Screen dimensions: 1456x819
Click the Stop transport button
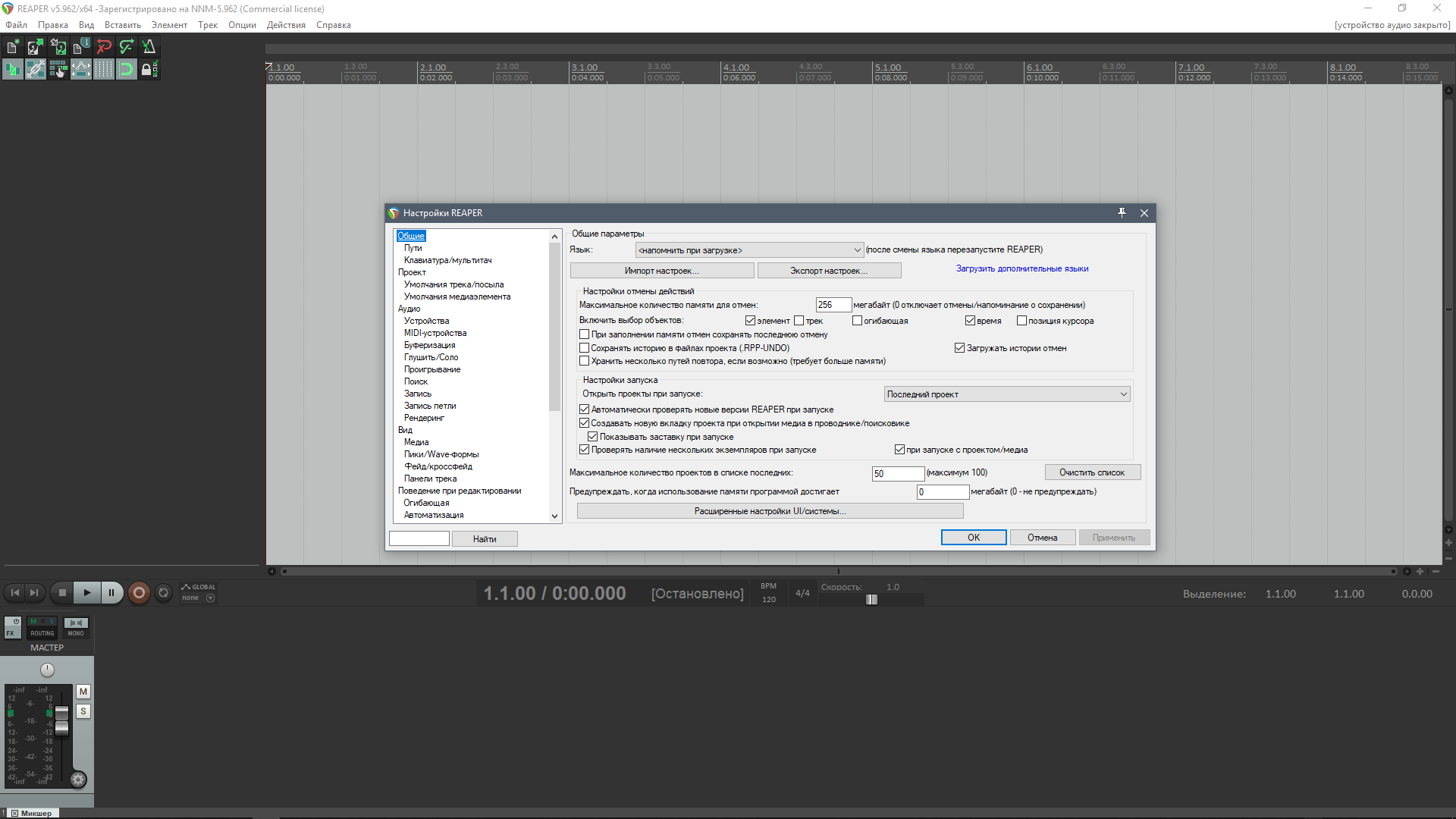coord(63,593)
